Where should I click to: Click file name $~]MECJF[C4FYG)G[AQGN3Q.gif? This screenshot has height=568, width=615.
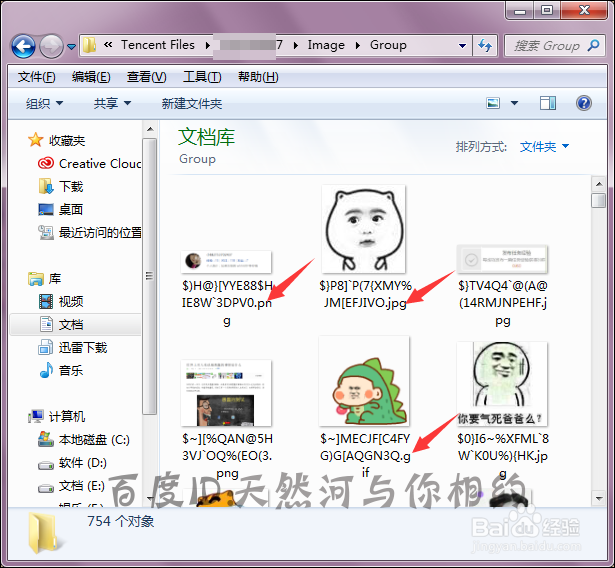pyautogui.click(x=365, y=455)
